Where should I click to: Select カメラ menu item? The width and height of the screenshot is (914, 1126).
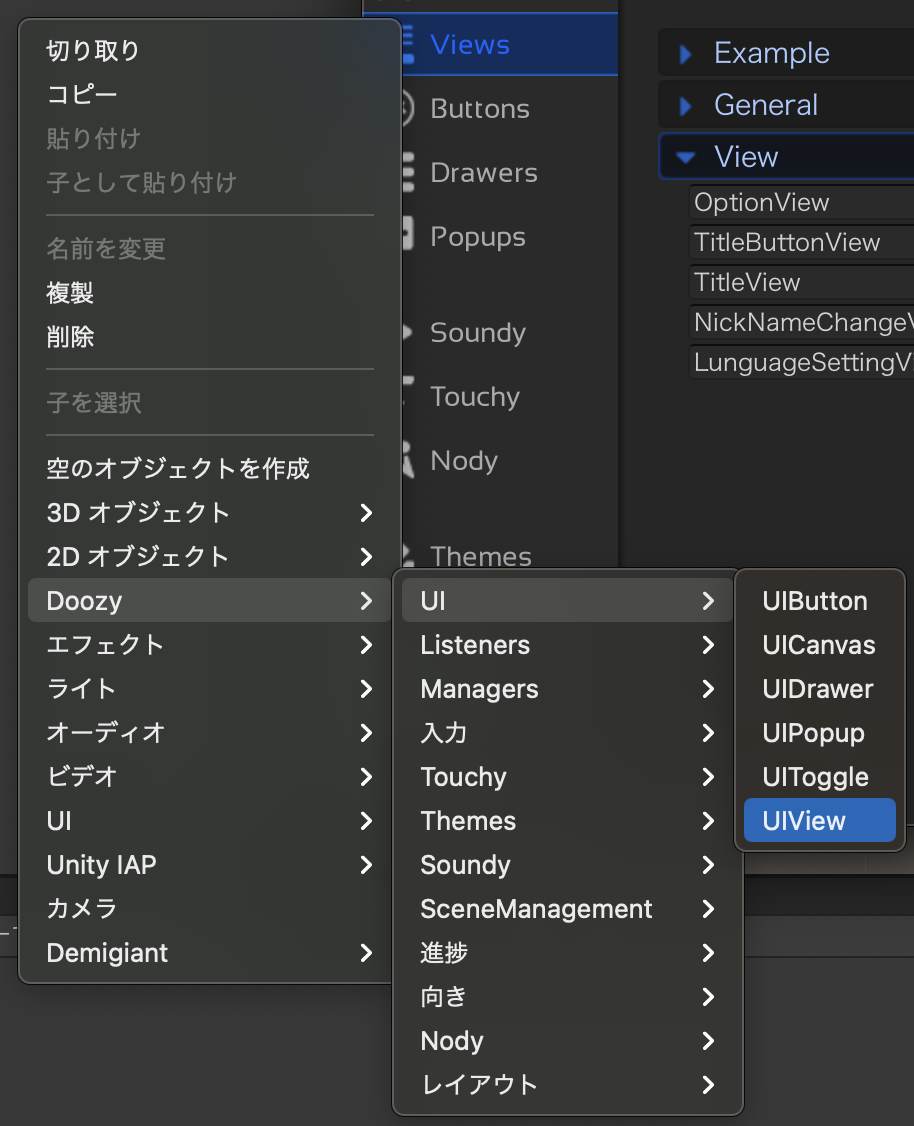pos(209,908)
